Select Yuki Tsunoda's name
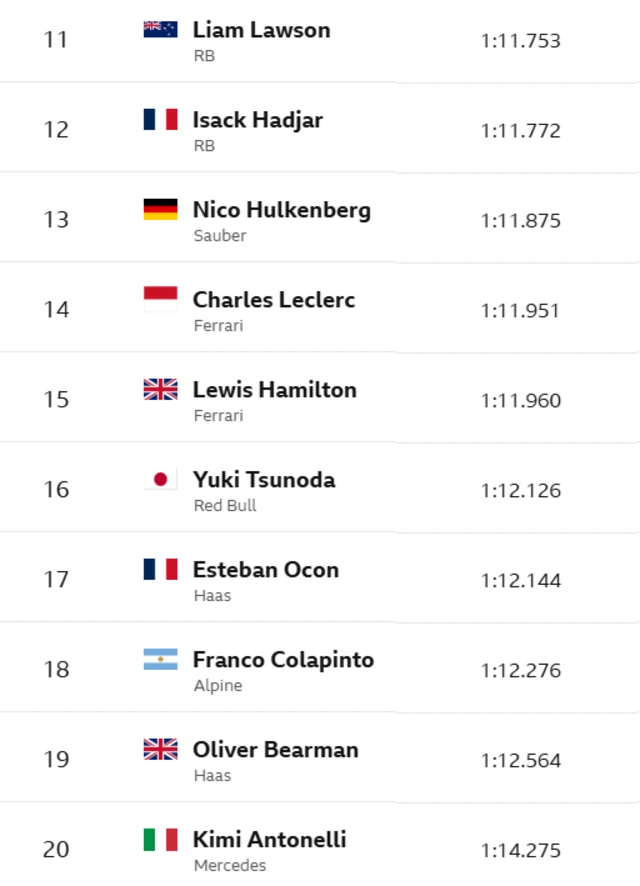Viewport: 640px width, 886px height. click(x=264, y=480)
